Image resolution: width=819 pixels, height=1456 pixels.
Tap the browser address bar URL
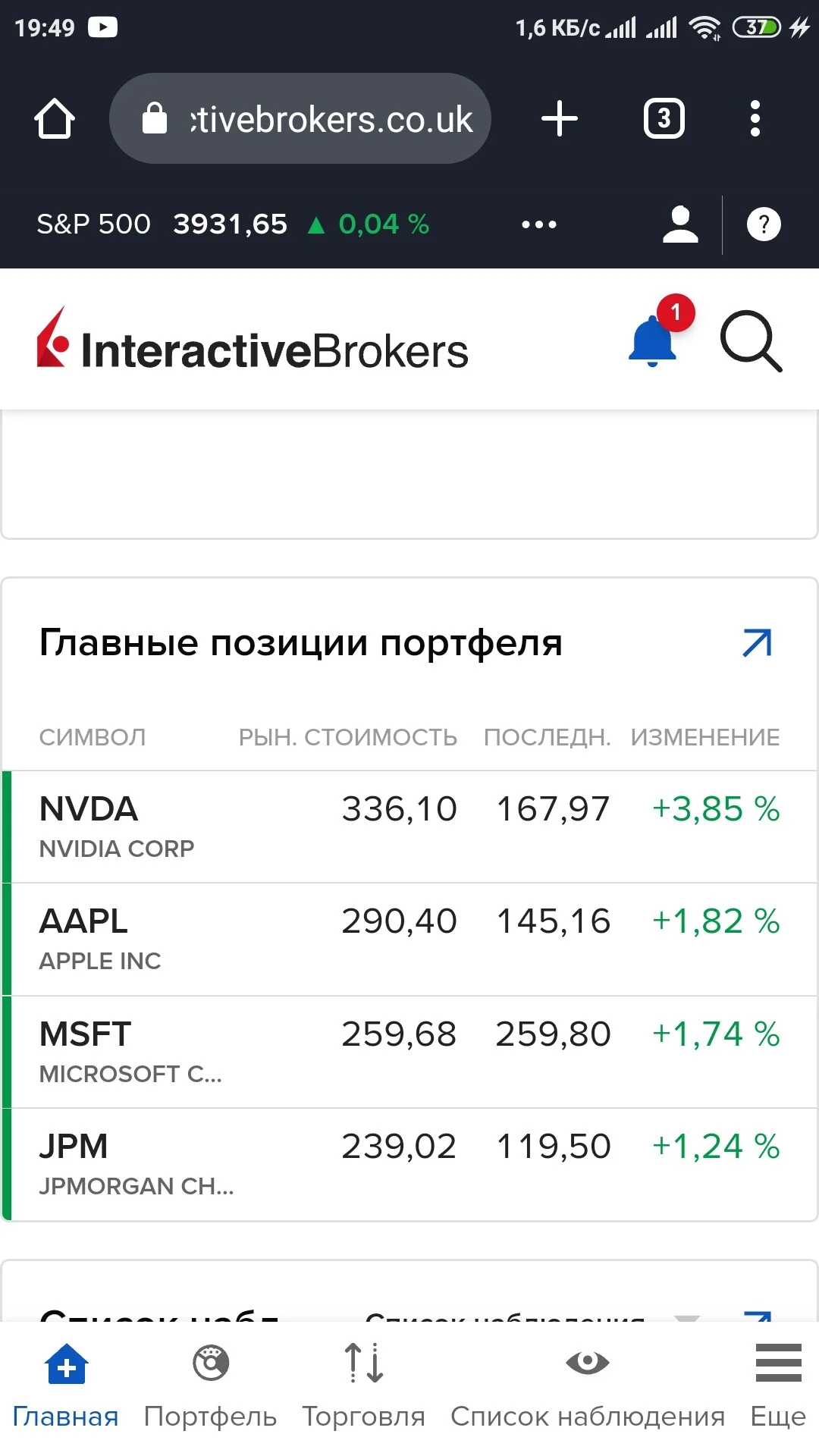pos(300,119)
